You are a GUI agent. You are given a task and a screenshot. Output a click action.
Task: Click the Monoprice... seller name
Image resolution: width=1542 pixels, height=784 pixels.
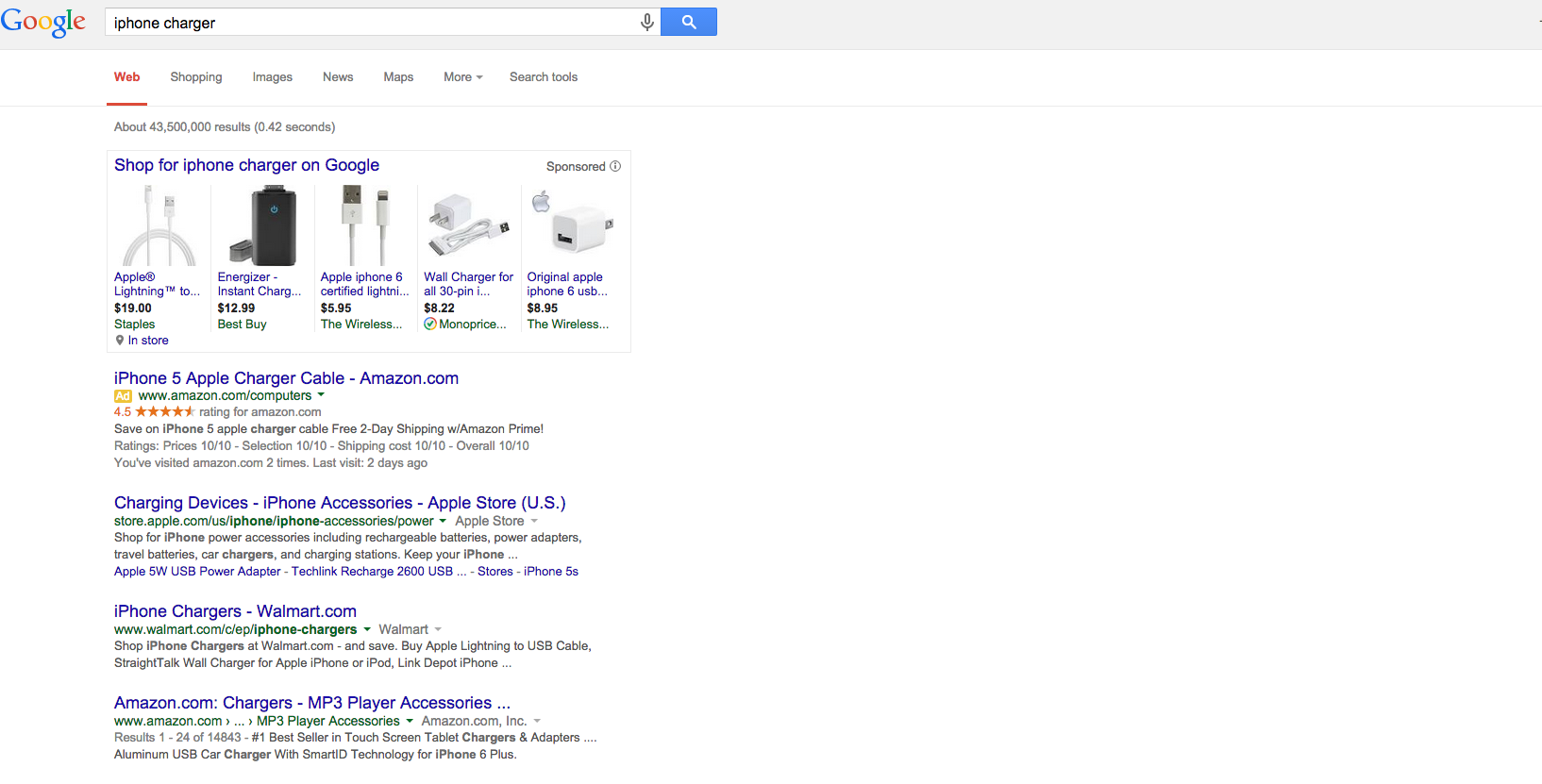pos(473,325)
